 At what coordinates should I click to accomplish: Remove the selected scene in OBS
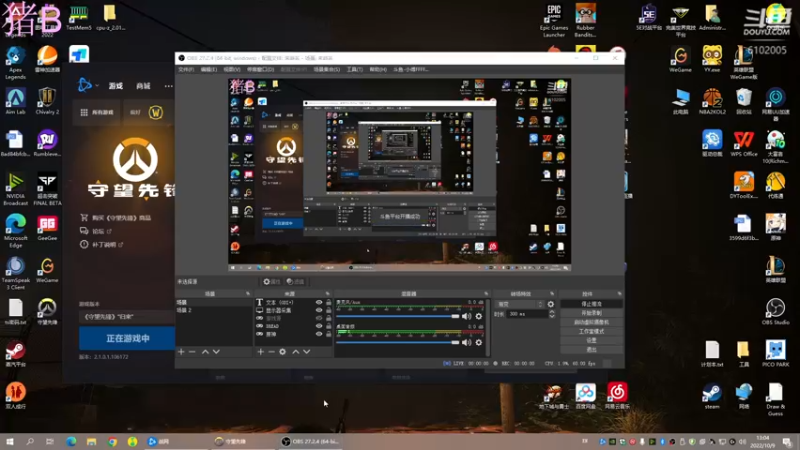pyautogui.click(x=192, y=352)
